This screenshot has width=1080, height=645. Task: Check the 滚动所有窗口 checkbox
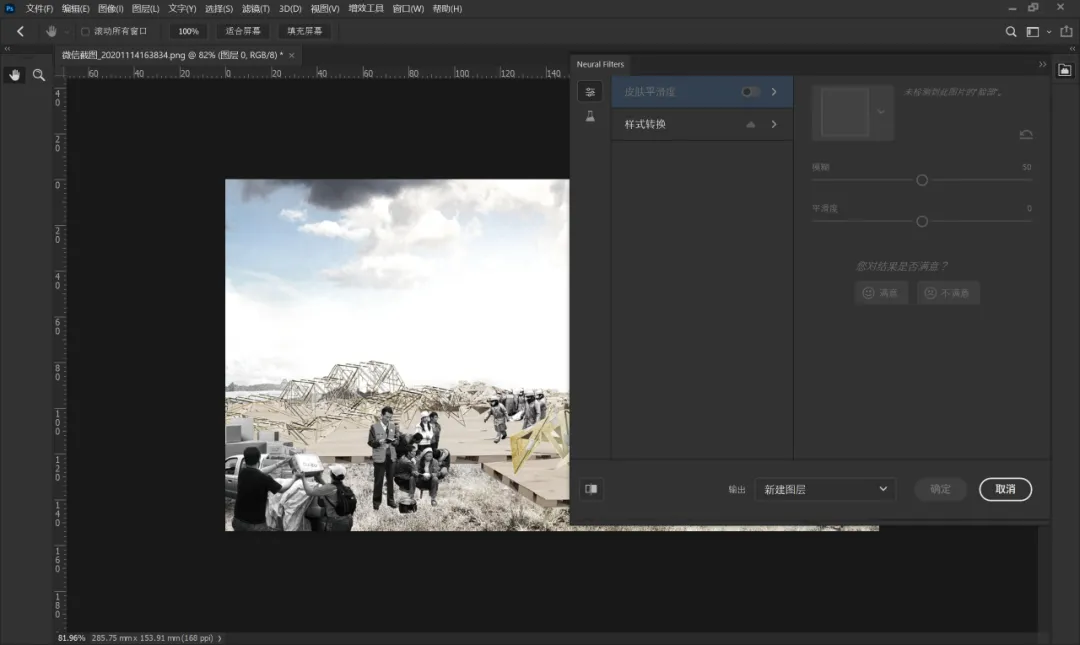click(85, 31)
